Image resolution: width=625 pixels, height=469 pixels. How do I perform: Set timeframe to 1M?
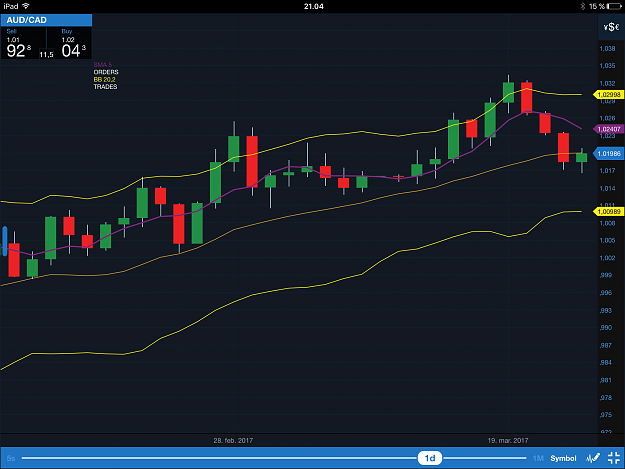538,458
